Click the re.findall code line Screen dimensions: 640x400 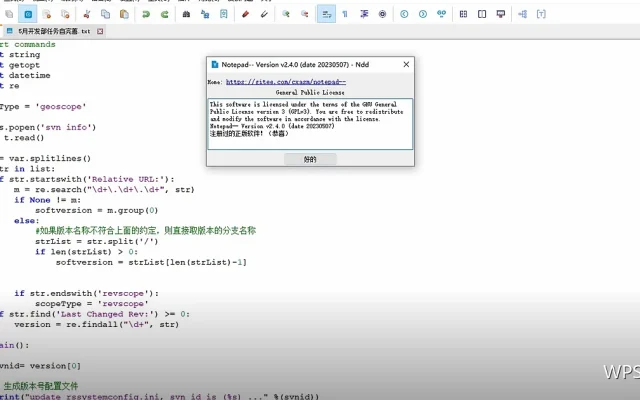(x=96, y=324)
